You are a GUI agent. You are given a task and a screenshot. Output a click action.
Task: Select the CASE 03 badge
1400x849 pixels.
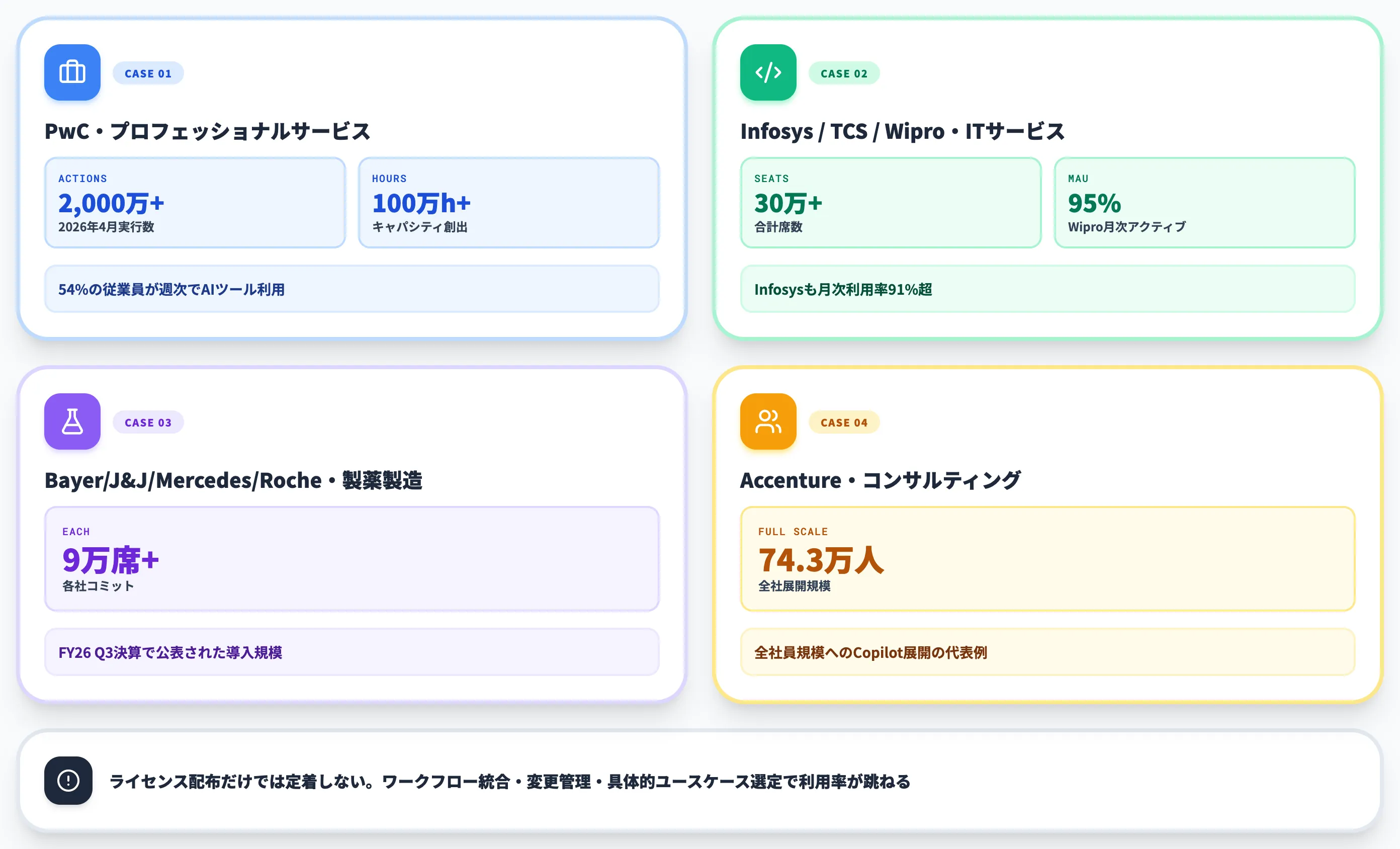click(x=148, y=422)
